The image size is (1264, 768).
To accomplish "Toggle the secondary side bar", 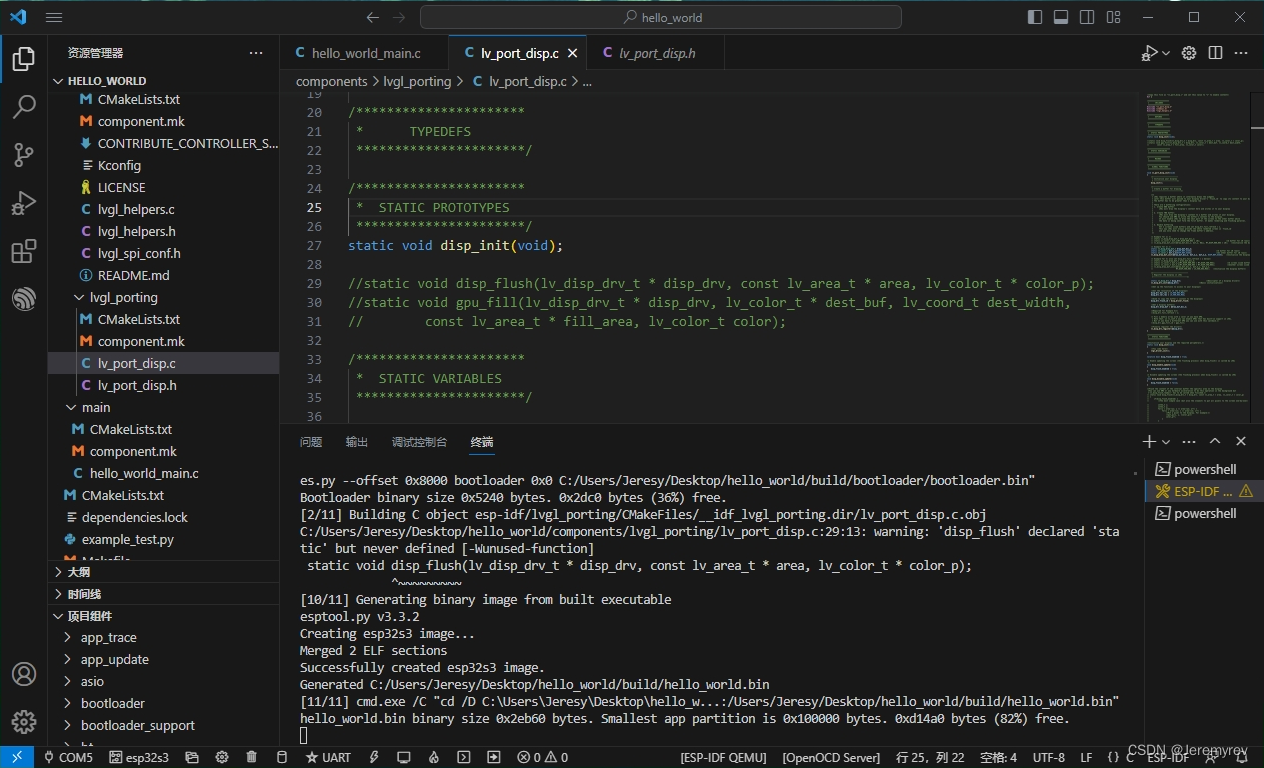I will (1087, 17).
